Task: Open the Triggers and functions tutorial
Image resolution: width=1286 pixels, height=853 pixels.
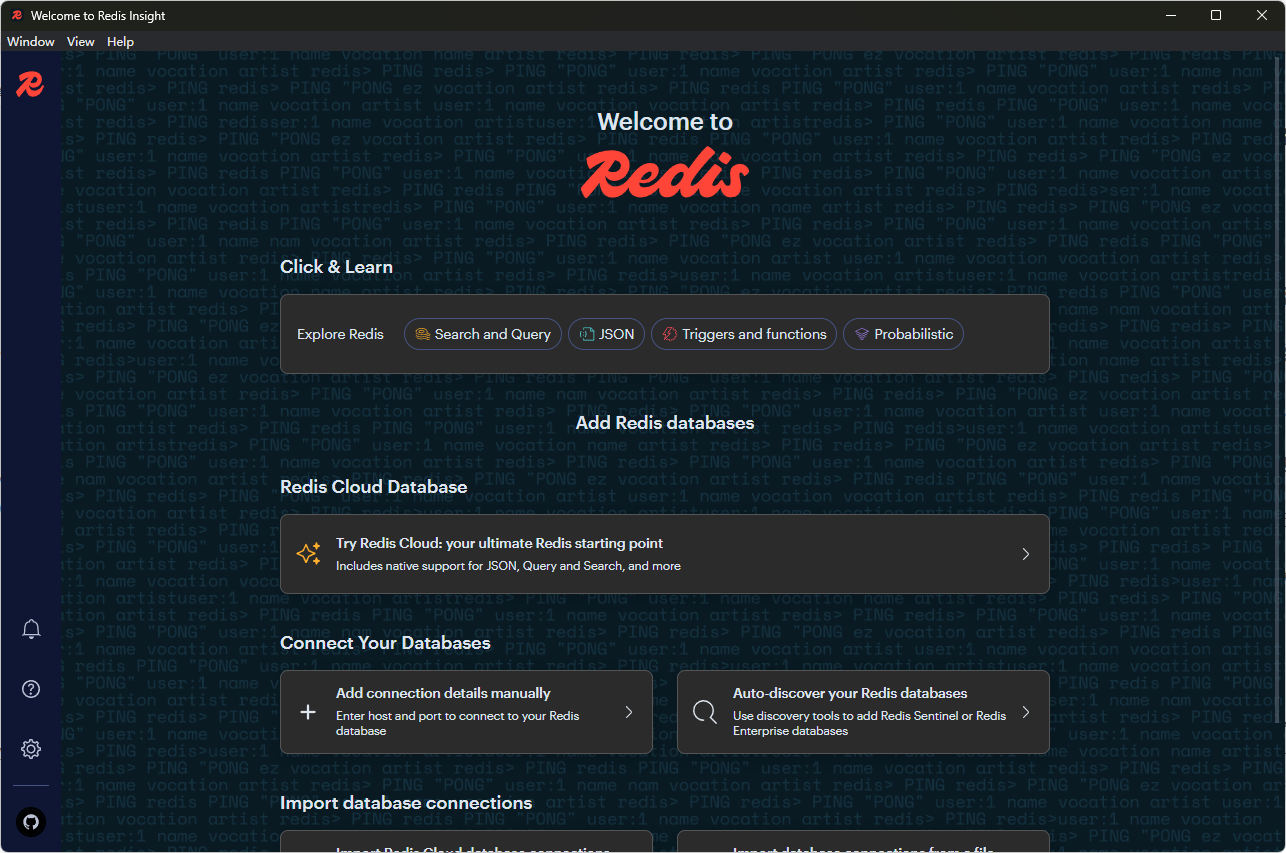Action: pyautogui.click(x=745, y=334)
